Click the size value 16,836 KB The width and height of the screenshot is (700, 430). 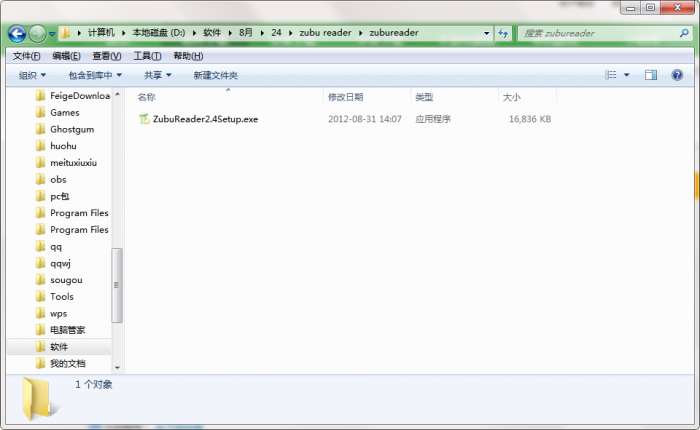point(530,119)
